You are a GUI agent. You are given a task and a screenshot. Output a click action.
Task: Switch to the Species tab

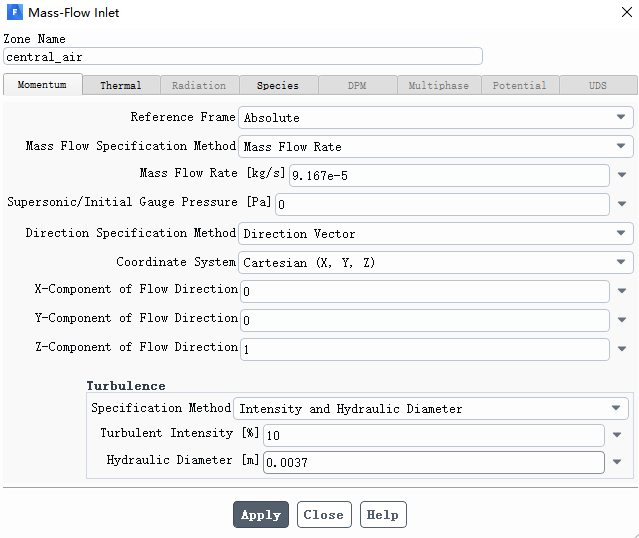pyautogui.click(x=277, y=86)
